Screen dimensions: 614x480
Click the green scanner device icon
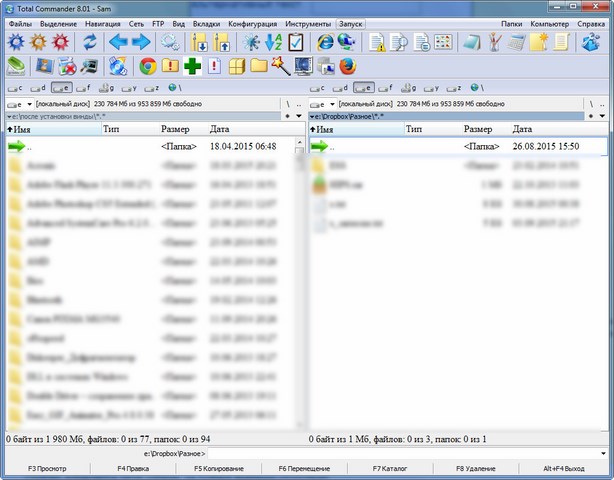click(x=16, y=66)
